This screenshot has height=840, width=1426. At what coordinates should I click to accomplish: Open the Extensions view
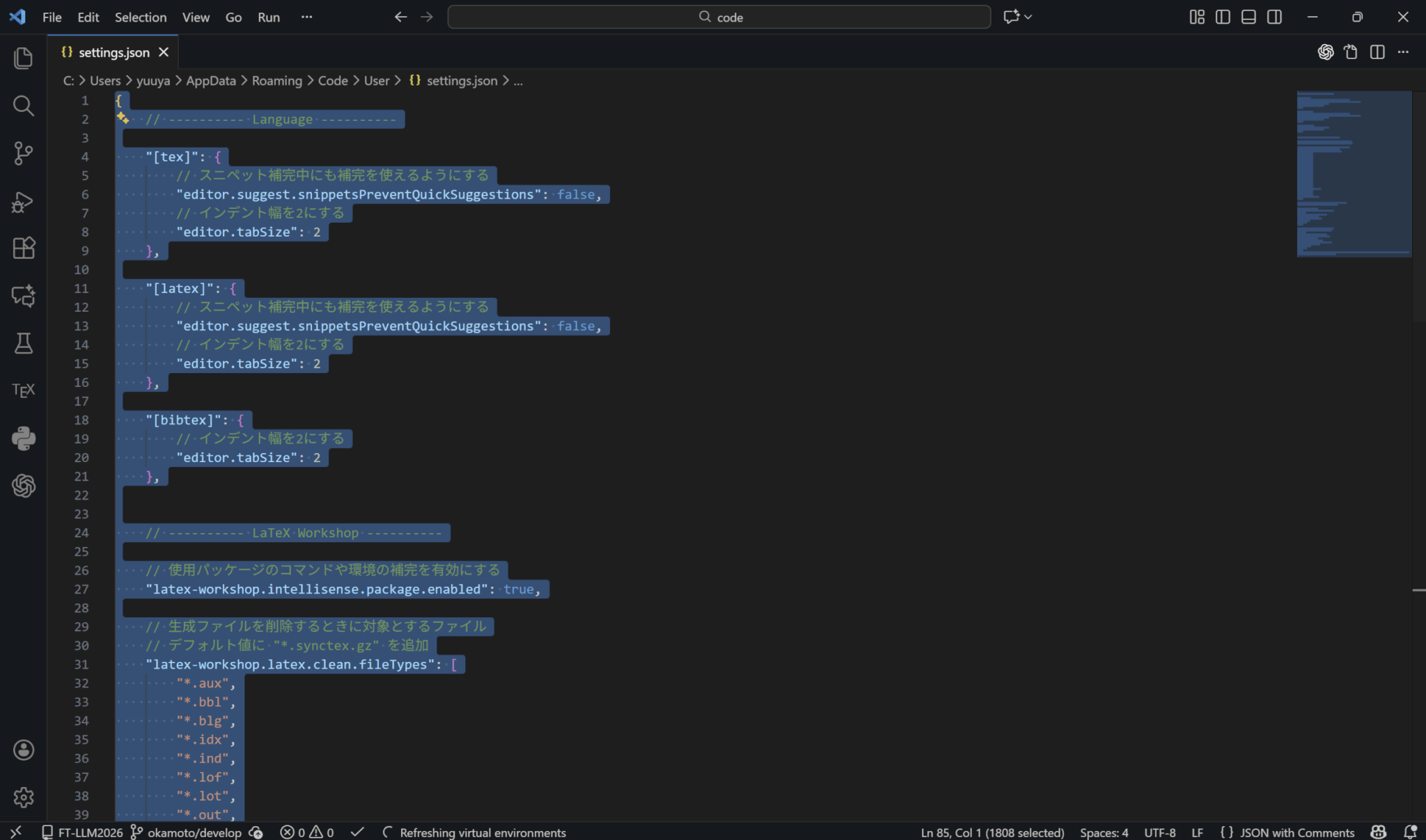pos(23,248)
